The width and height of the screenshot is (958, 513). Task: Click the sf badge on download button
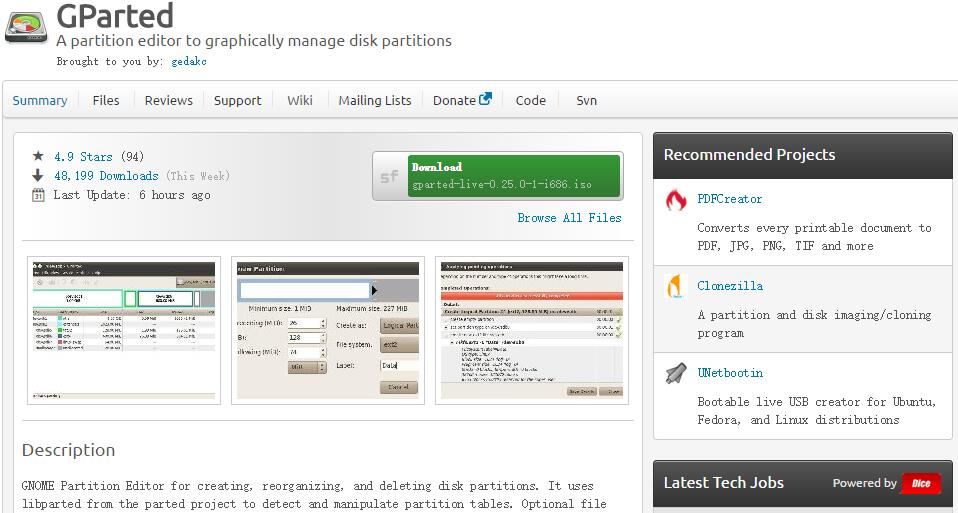coord(389,177)
